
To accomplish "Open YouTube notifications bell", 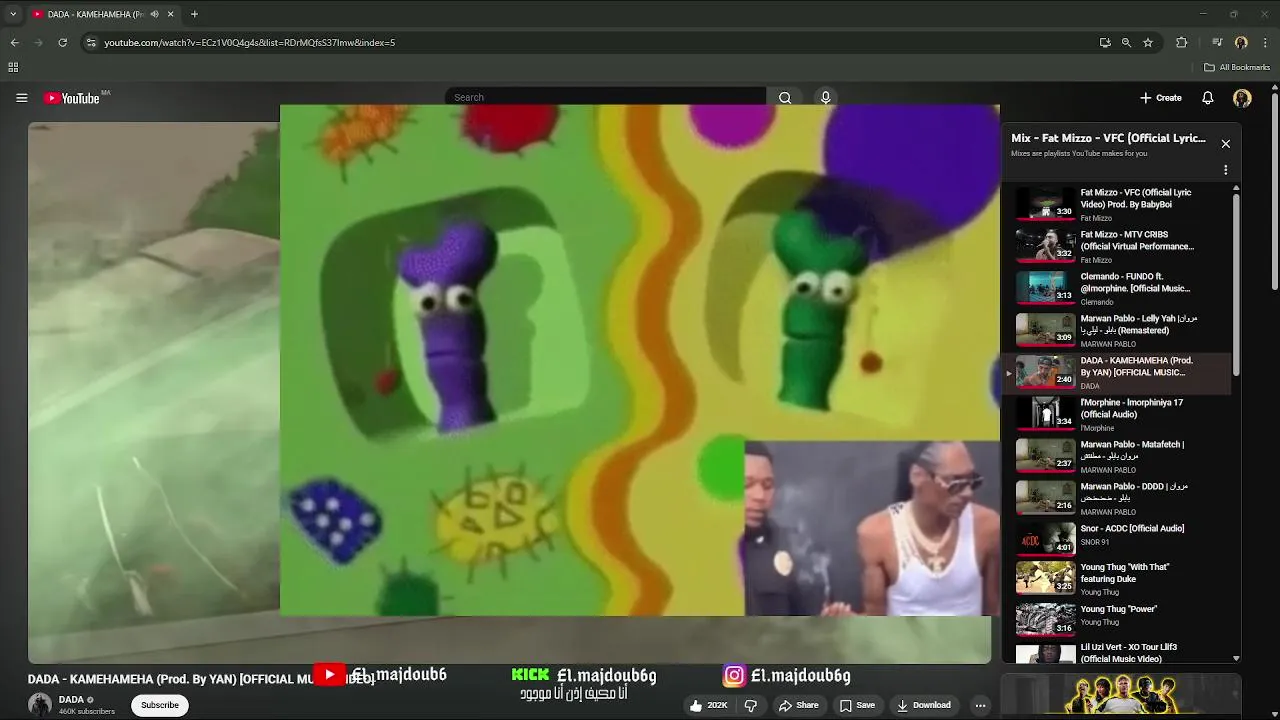I will [x=1207, y=98].
